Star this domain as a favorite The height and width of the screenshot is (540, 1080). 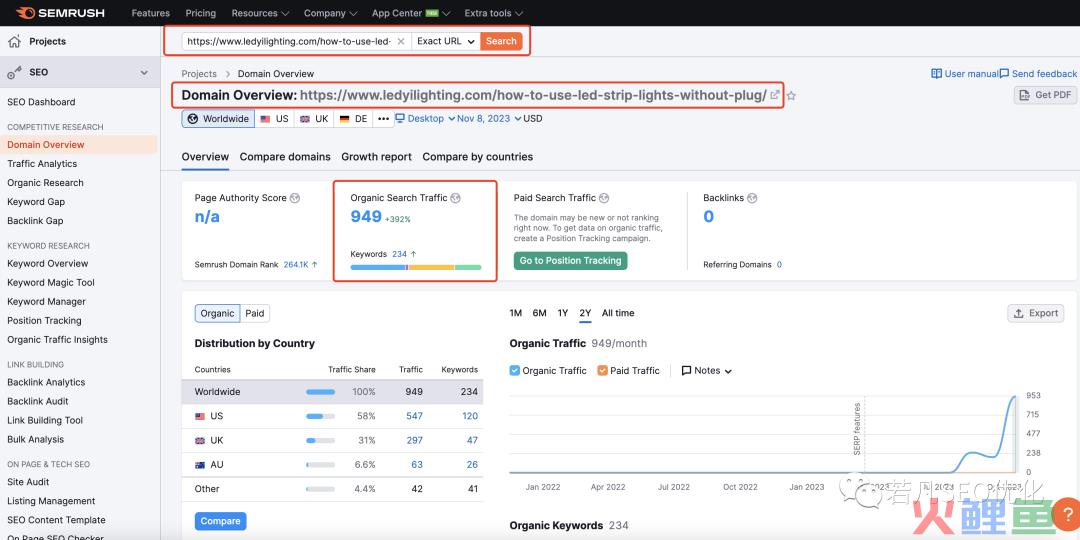(x=791, y=96)
